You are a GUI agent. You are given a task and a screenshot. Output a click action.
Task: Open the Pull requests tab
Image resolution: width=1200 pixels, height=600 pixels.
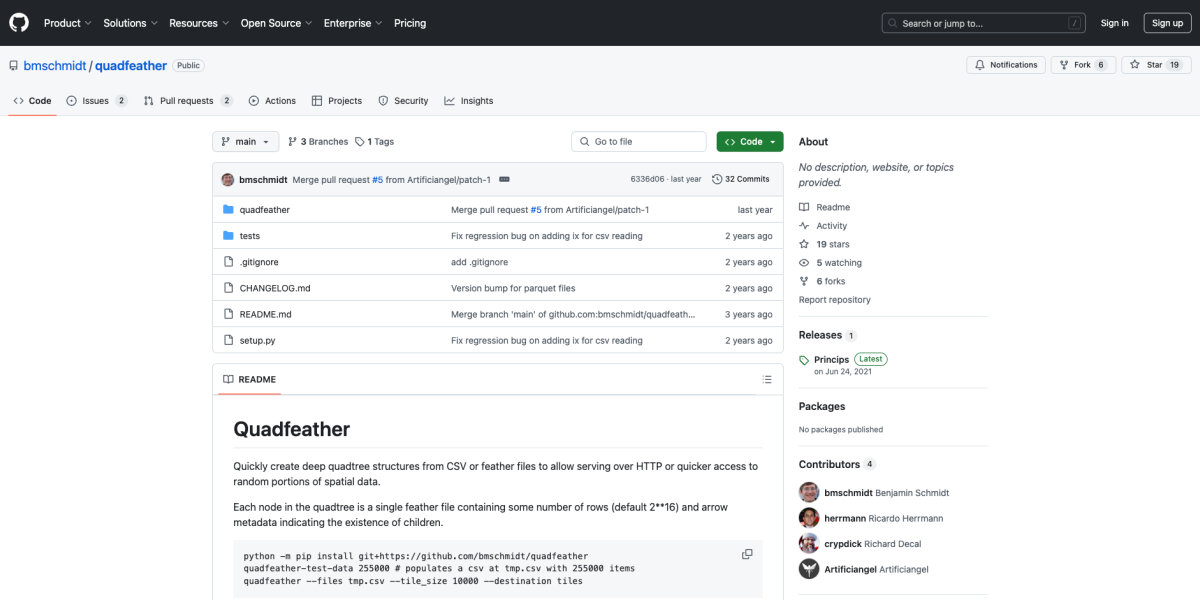click(x=187, y=101)
